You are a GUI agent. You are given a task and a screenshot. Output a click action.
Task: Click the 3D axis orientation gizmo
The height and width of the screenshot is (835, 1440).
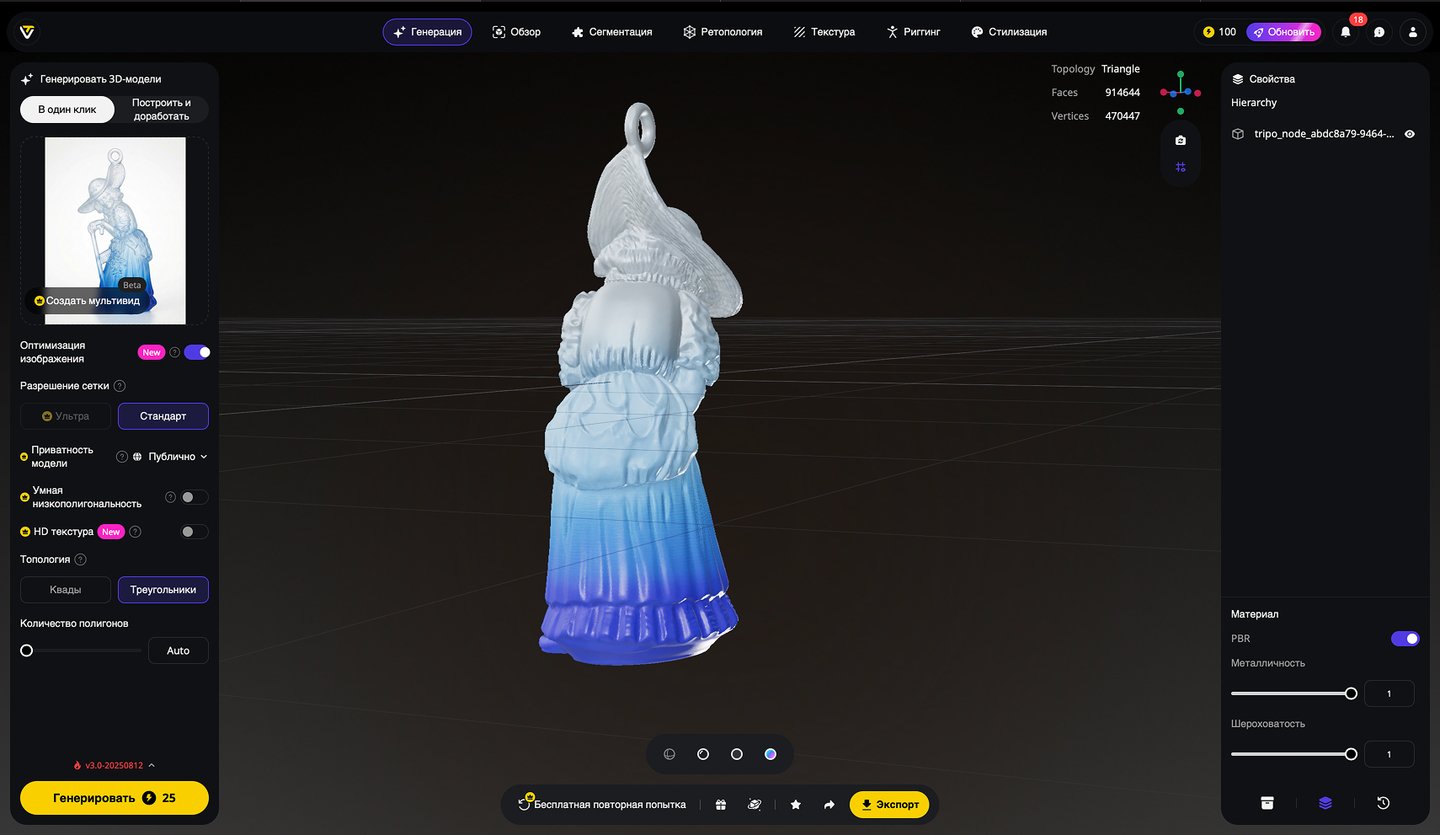(x=1181, y=92)
